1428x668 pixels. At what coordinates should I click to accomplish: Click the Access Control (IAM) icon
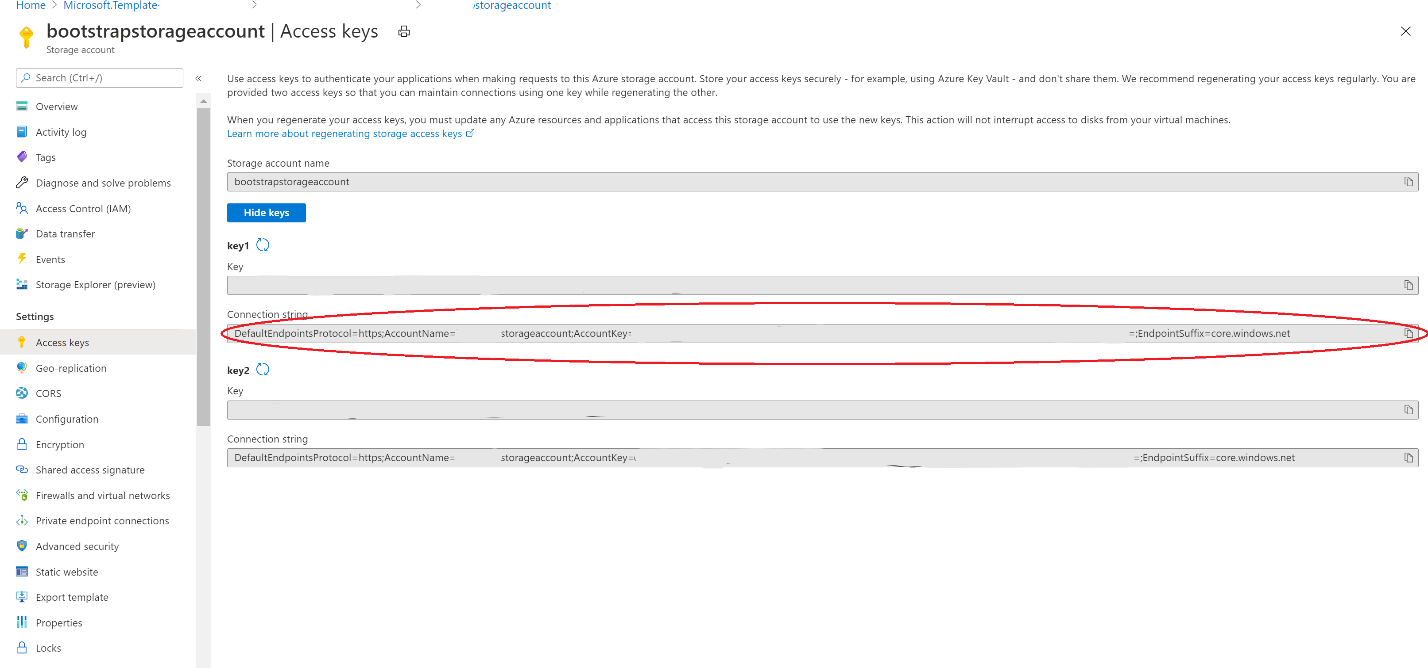22,208
